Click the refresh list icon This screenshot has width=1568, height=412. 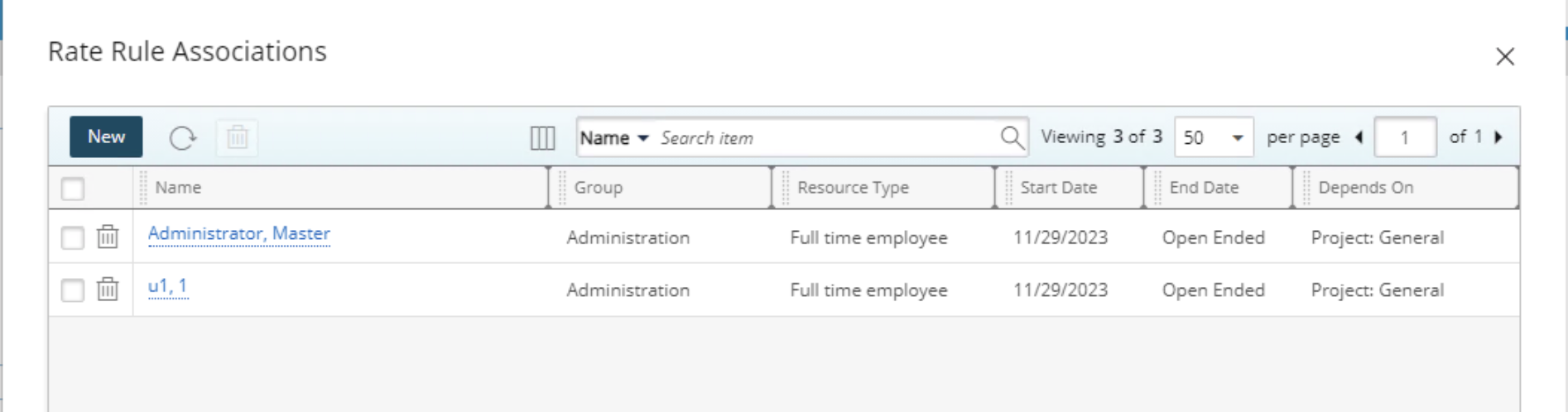click(182, 137)
